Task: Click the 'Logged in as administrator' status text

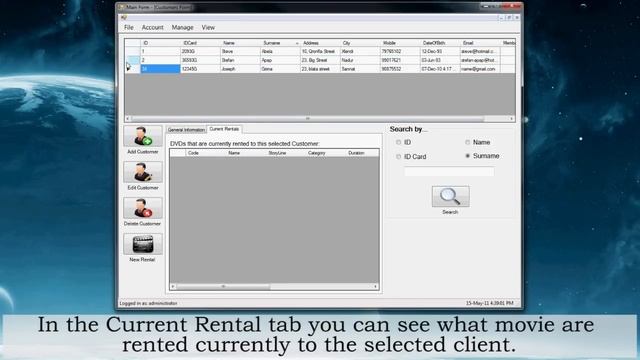Action: click(x=148, y=303)
